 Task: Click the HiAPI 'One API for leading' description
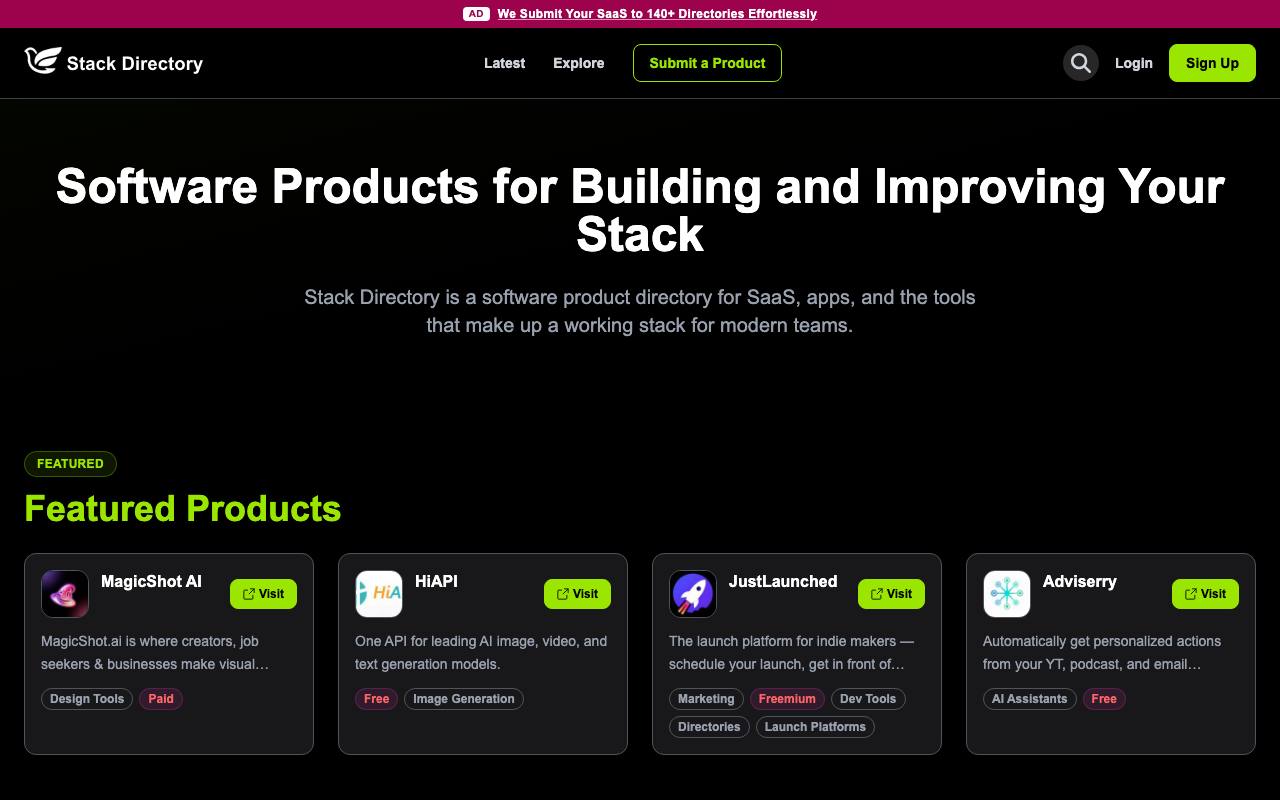[481, 652]
